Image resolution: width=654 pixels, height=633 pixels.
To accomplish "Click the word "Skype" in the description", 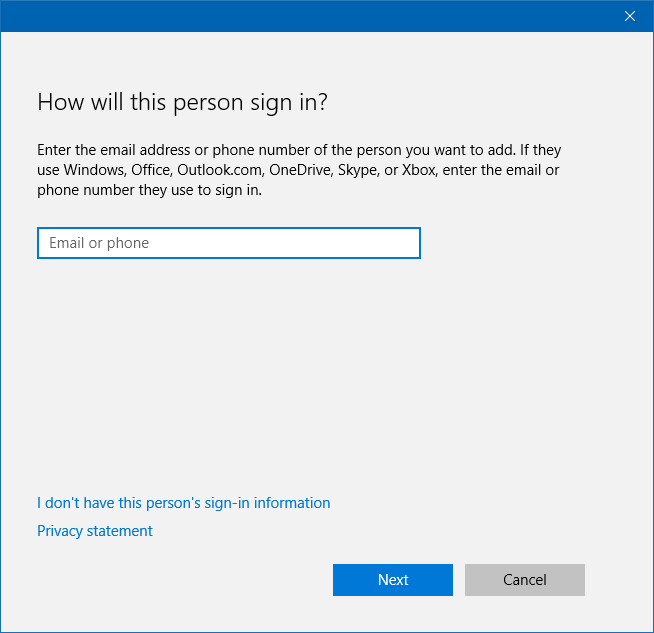I will [x=358, y=170].
